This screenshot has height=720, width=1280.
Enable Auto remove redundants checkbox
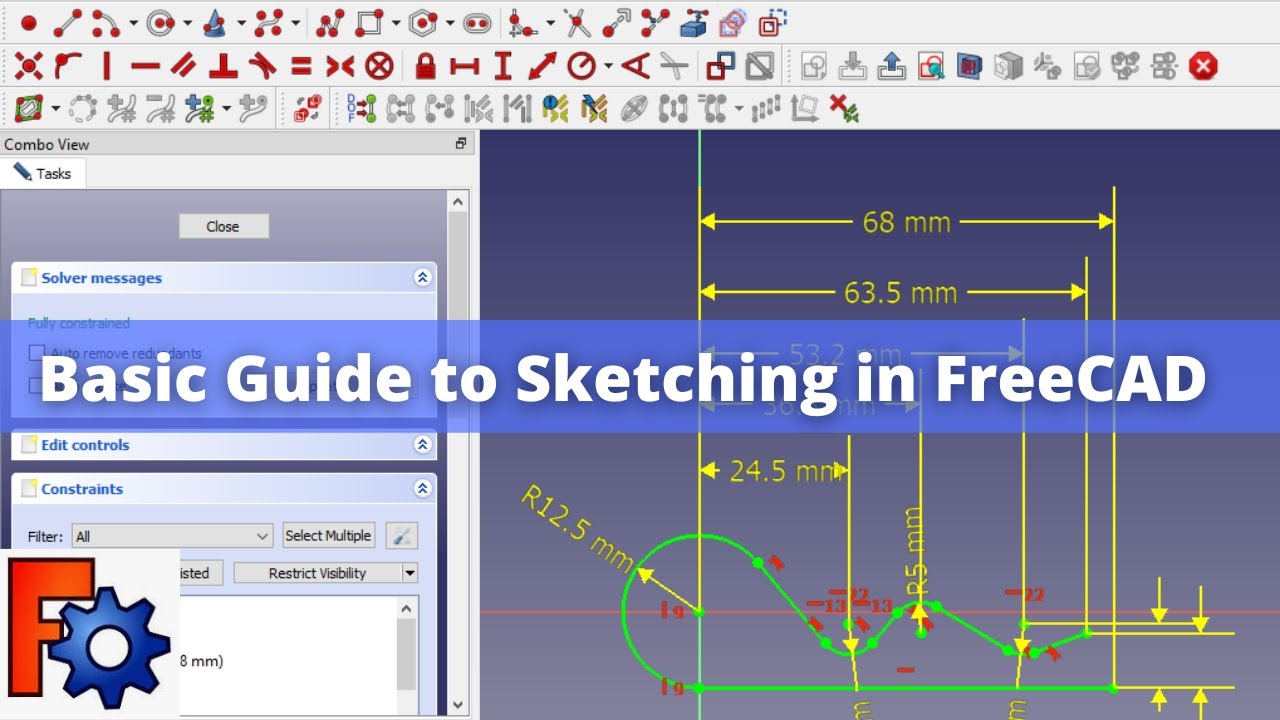[x=37, y=353]
